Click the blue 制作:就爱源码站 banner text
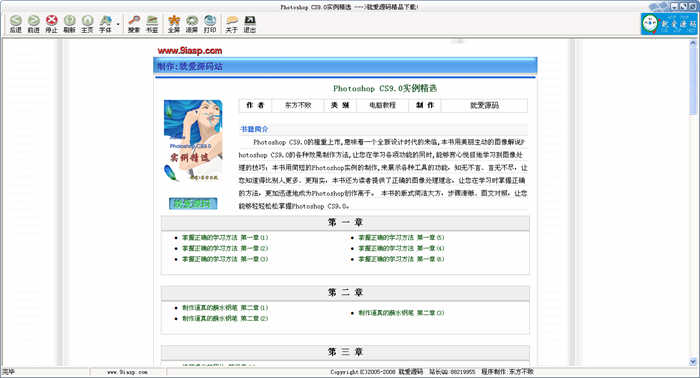This screenshot has height=378, width=700. tap(190, 66)
